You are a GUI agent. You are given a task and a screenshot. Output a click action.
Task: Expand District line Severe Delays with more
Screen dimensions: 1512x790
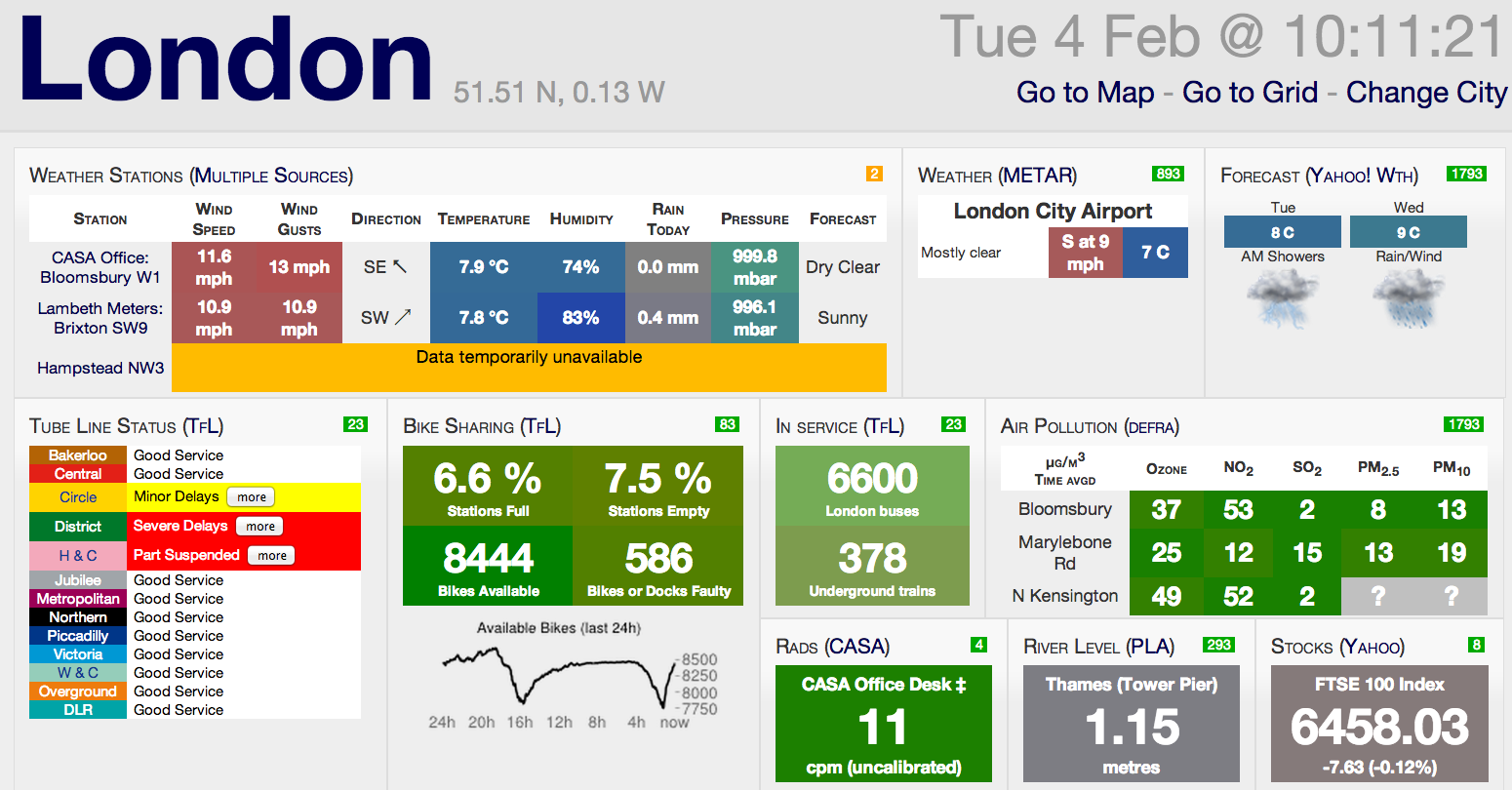[260, 527]
